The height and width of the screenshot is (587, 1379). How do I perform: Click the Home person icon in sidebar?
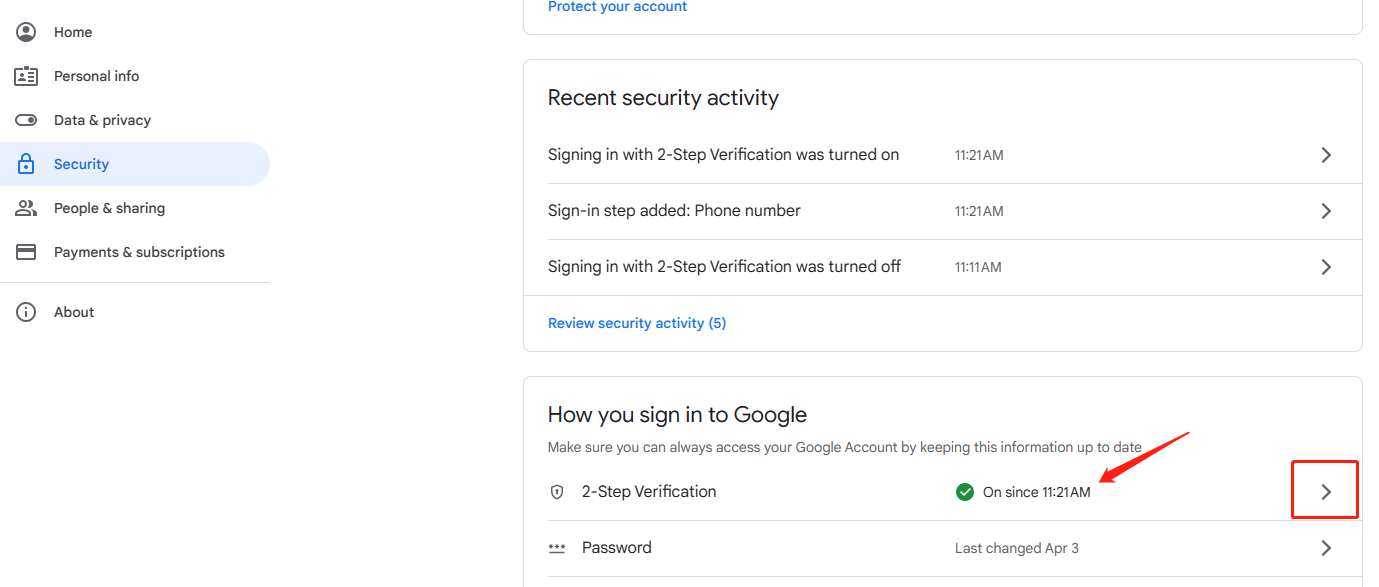pyautogui.click(x=26, y=32)
